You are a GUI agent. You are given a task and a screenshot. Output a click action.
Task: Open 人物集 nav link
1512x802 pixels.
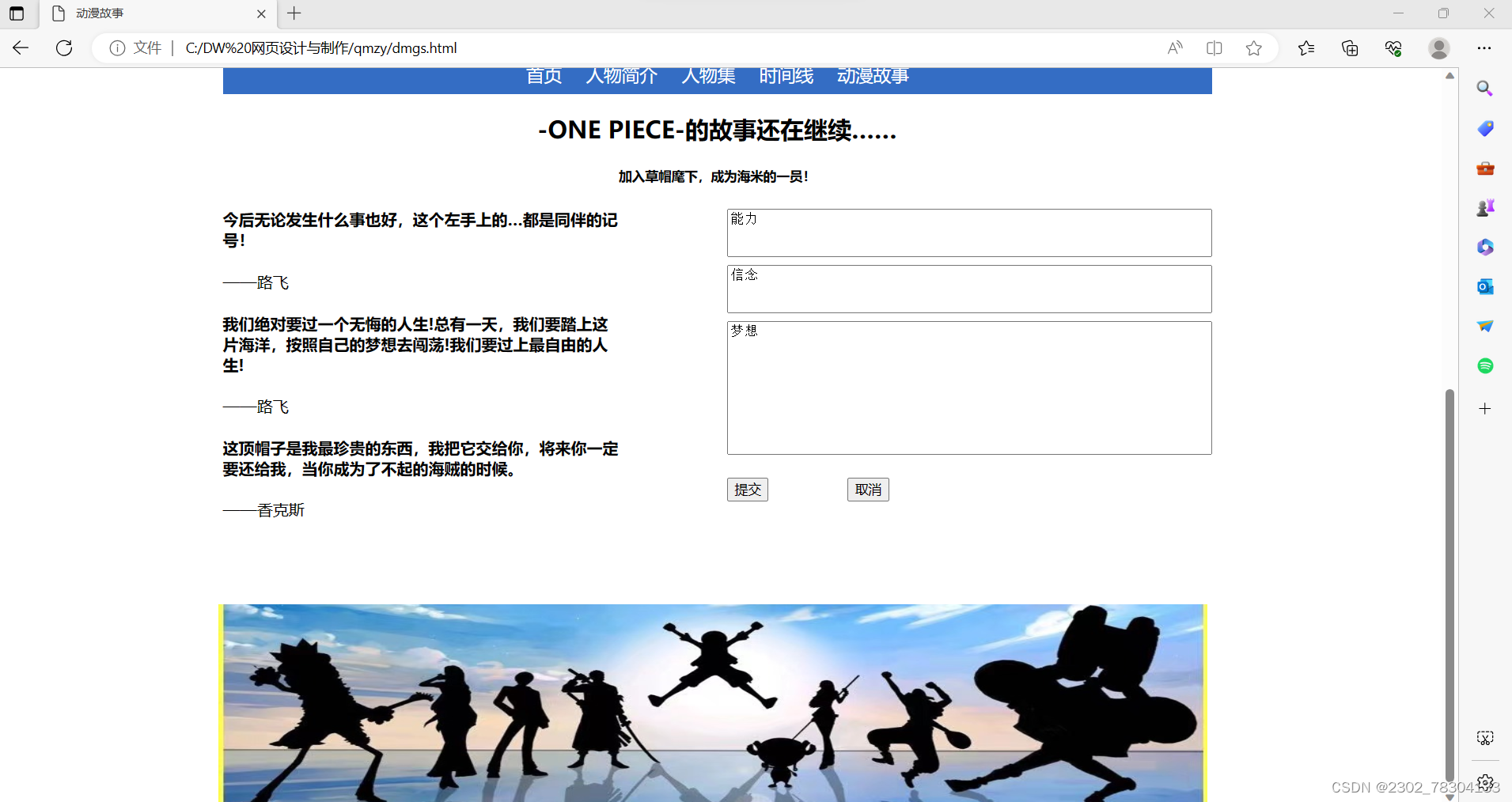pos(709,76)
